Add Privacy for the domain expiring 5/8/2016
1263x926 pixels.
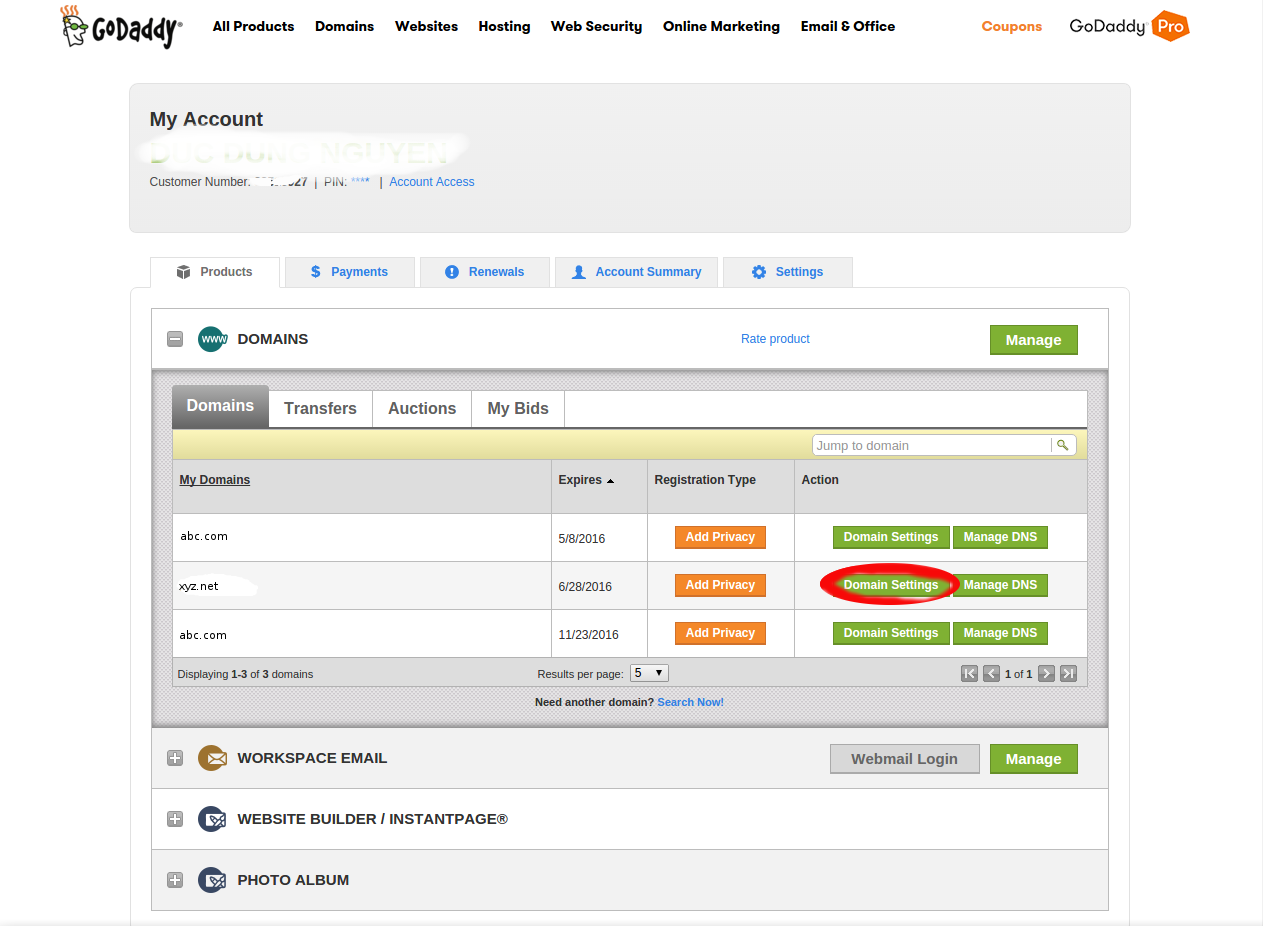pyautogui.click(x=720, y=537)
